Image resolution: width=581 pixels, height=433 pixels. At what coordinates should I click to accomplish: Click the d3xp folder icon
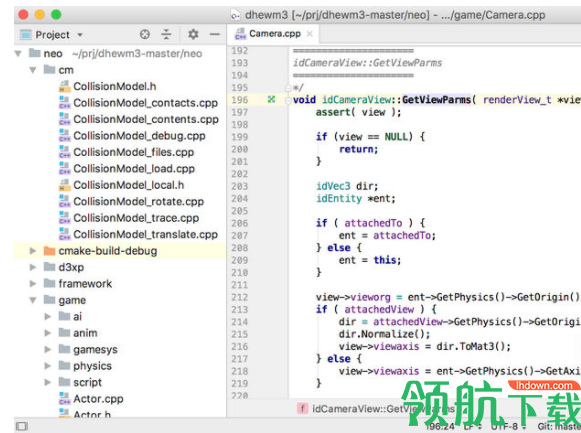(x=49, y=267)
